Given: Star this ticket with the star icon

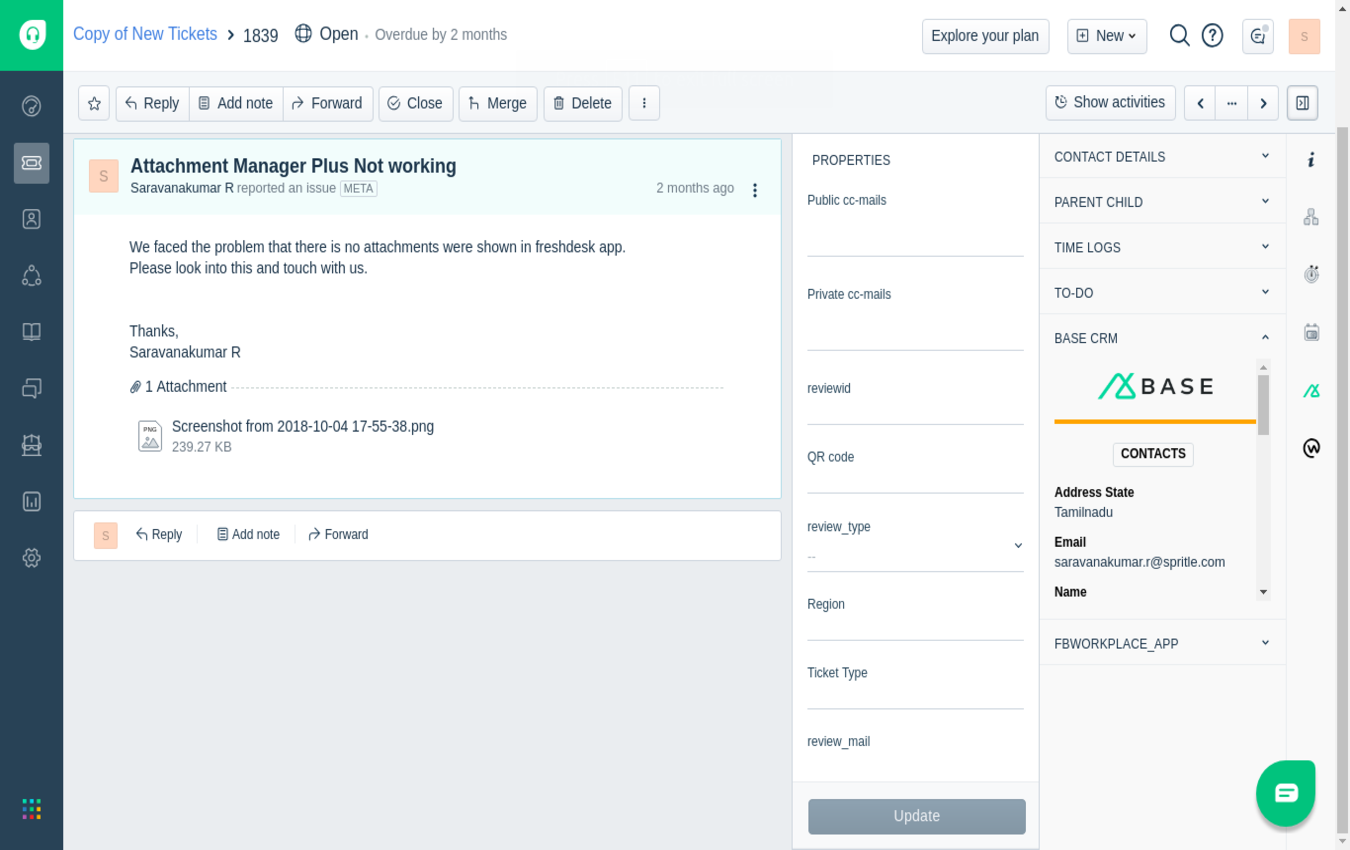Looking at the screenshot, I should click(x=94, y=103).
